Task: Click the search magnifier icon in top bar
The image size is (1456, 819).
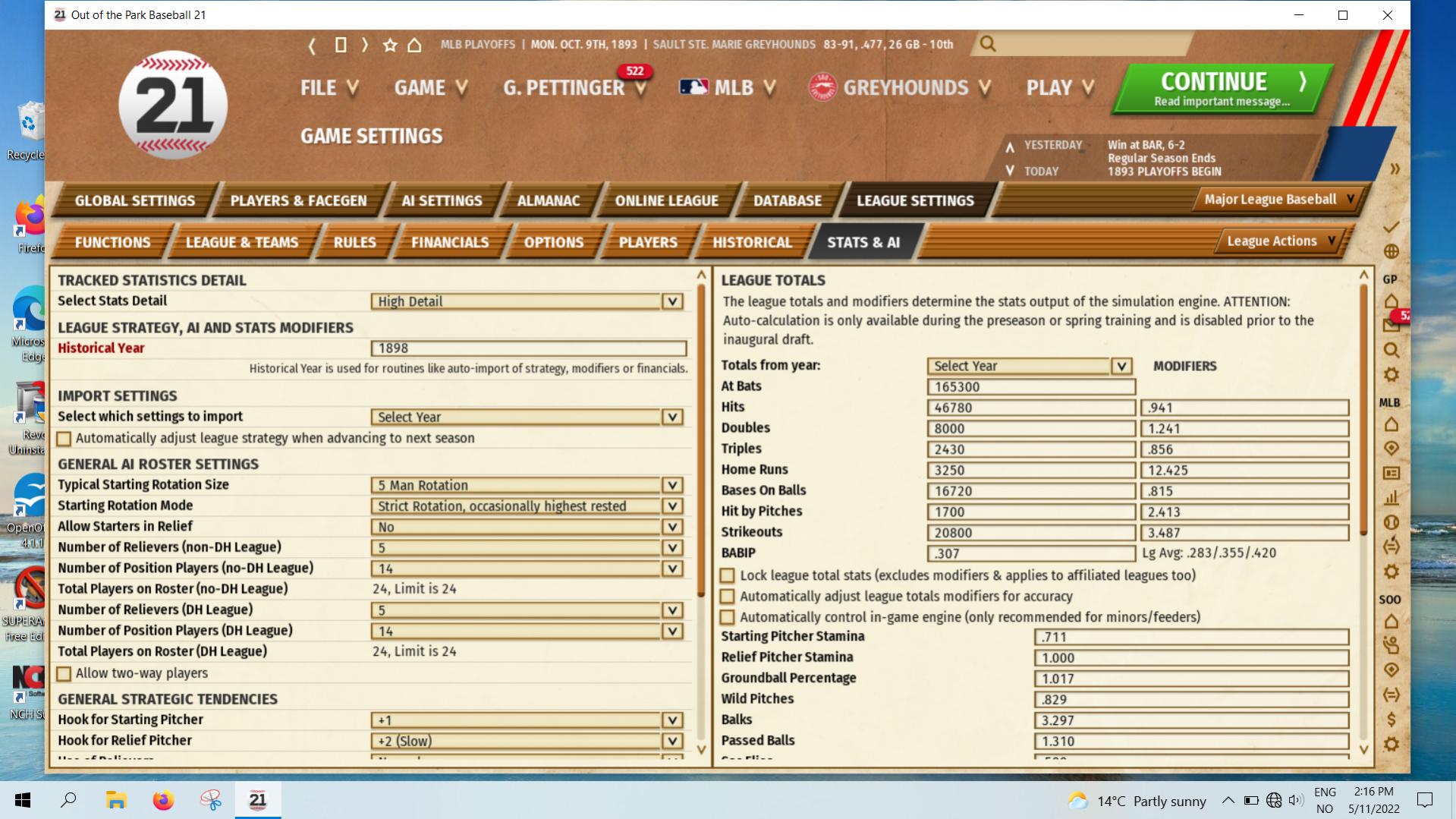Action: click(987, 44)
